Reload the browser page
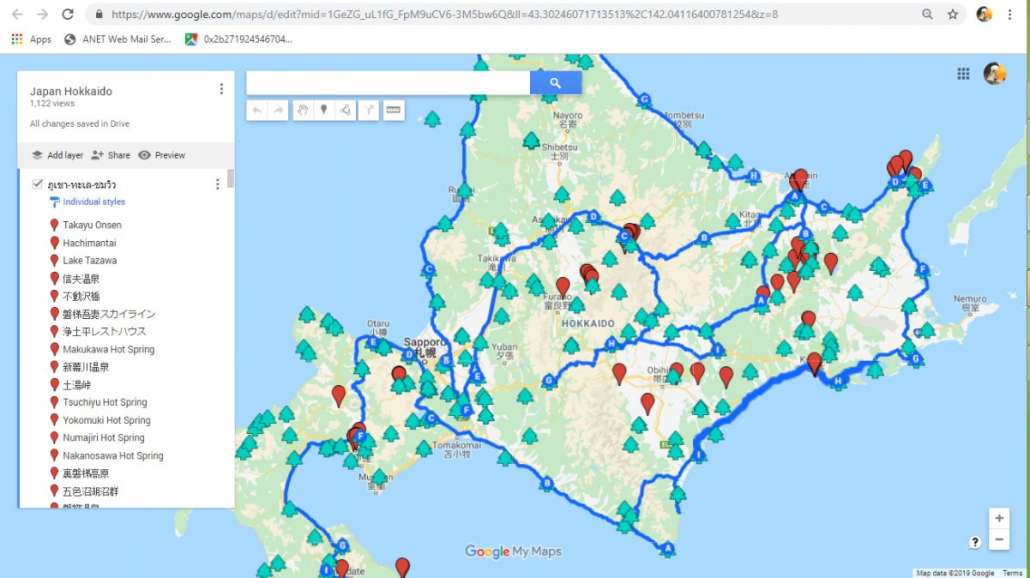1030x578 pixels. (x=68, y=14)
